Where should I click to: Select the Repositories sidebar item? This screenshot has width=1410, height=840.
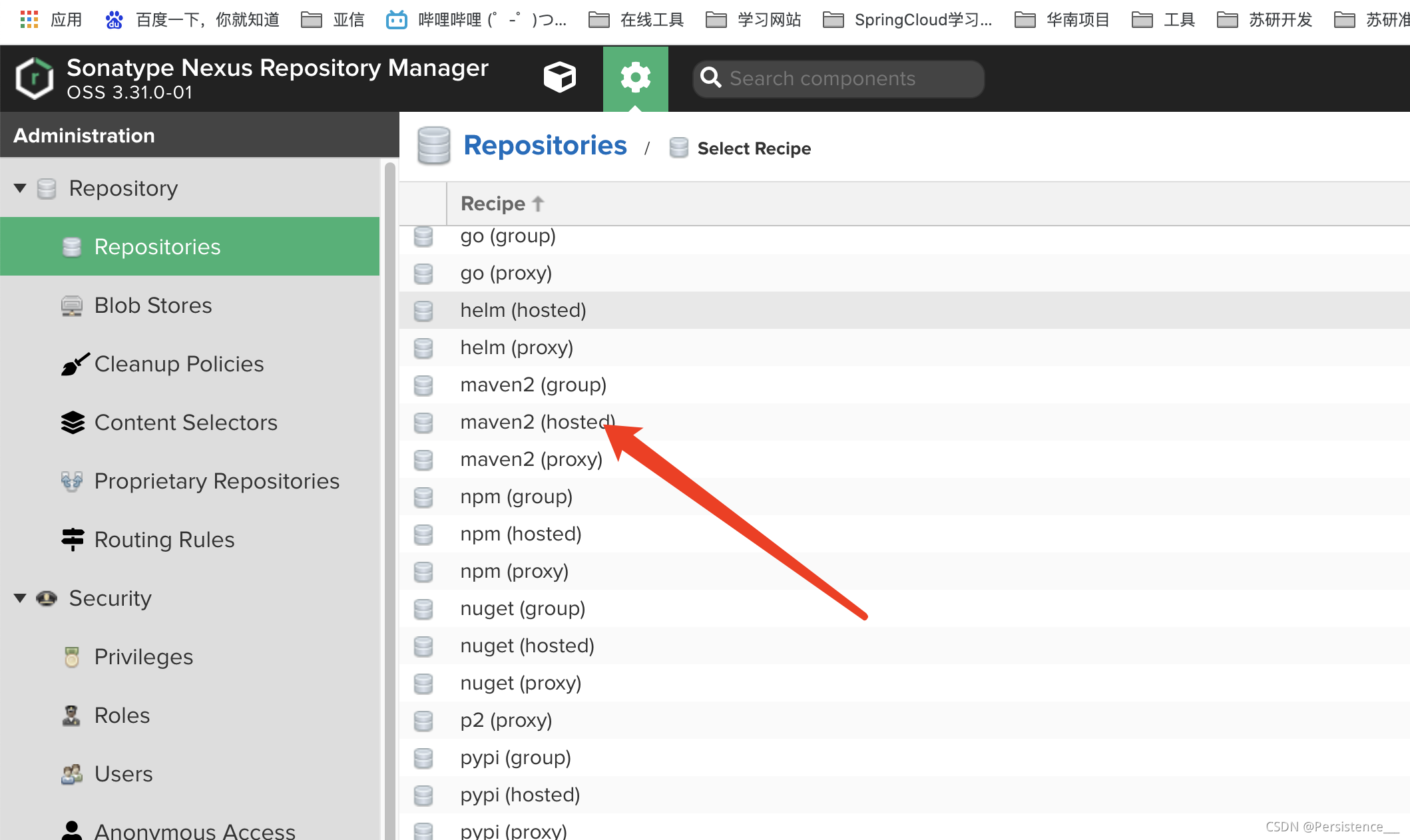pyautogui.click(x=190, y=247)
